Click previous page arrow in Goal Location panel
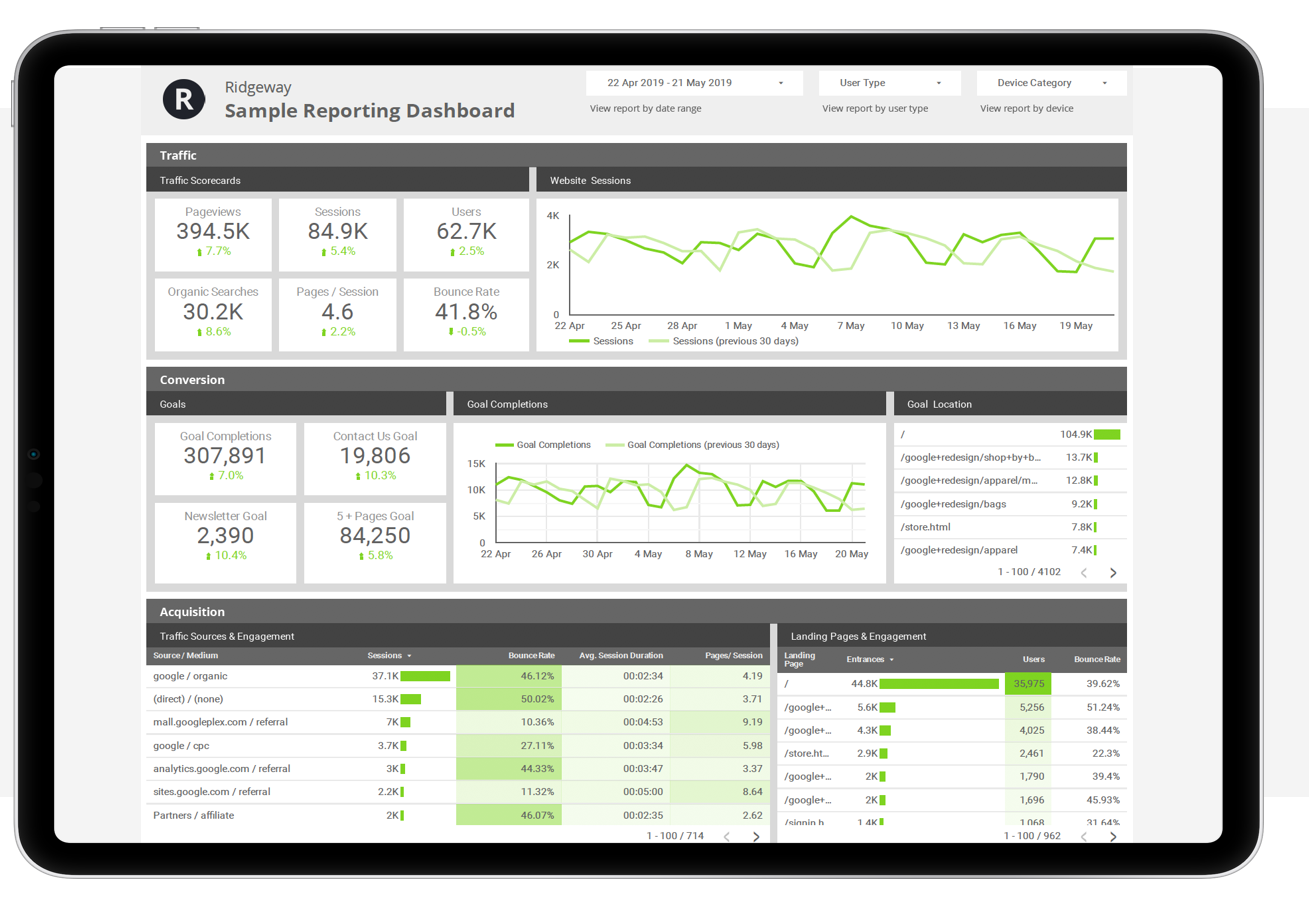Screen dimensions: 1309x900 click(1083, 572)
